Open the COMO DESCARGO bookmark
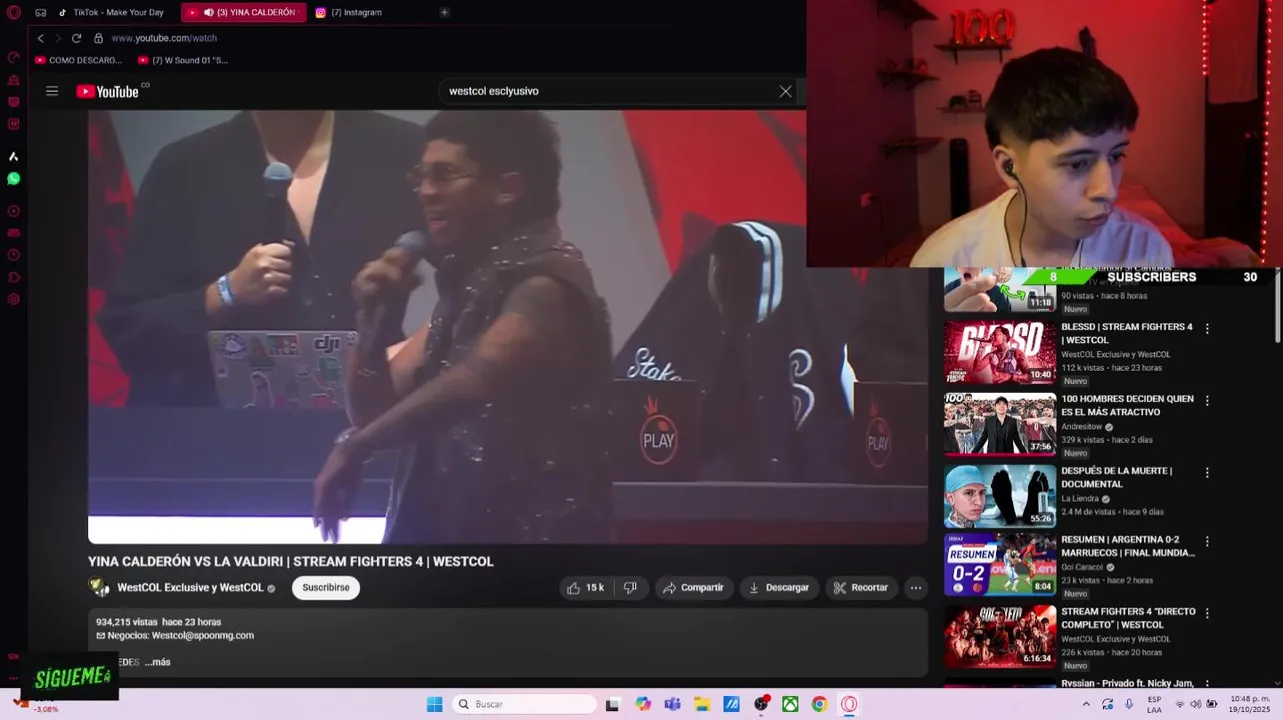 [x=78, y=60]
